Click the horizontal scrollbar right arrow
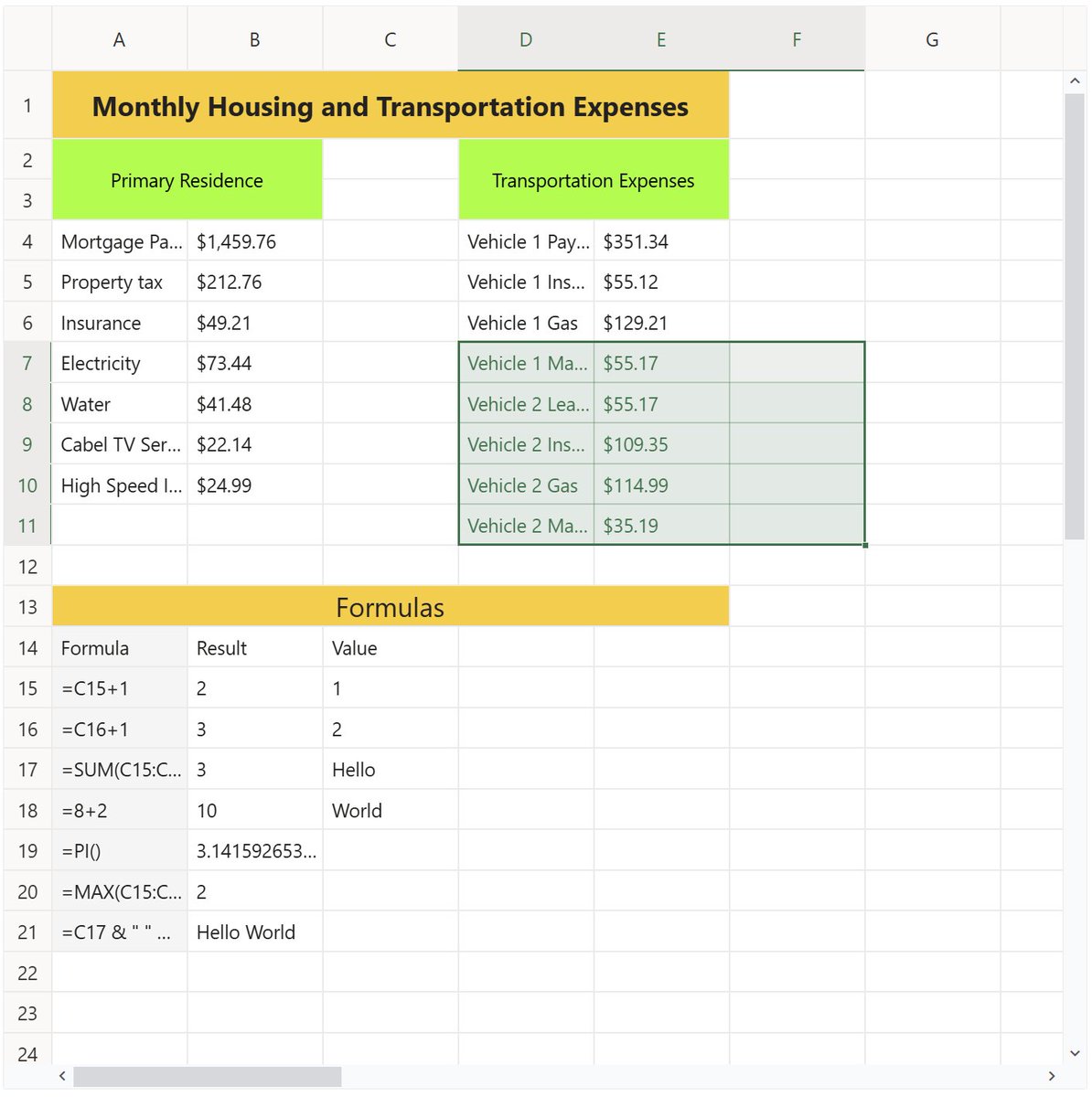1092x1097 pixels. (1052, 1076)
